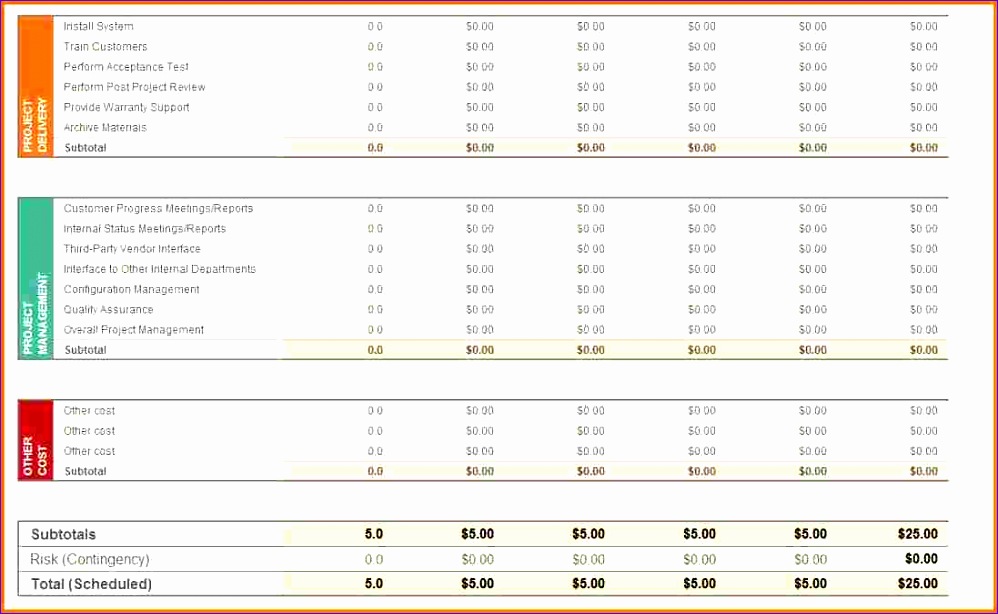Viewport: 998px width, 614px height.
Task: Click the "Quality Assurance" cell
Action: pyautogui.click(x=105, y=309)
